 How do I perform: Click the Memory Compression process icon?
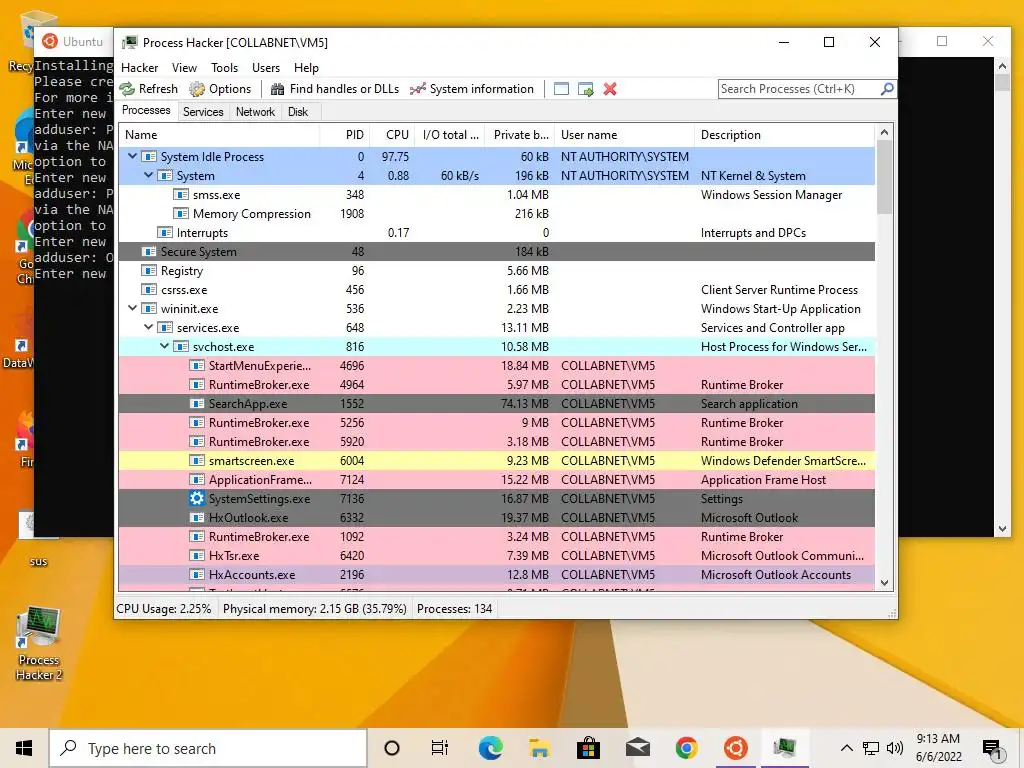(x=181, y=214)
